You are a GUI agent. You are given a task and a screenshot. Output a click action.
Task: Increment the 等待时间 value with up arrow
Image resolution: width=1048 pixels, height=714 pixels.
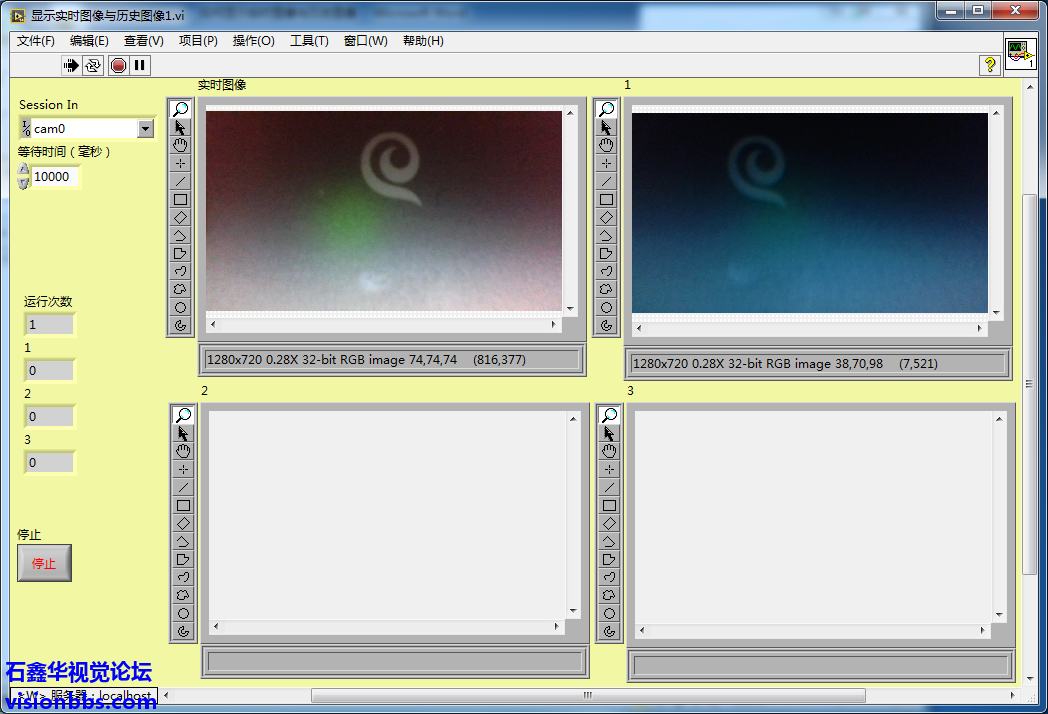click(x=24, y=170)
